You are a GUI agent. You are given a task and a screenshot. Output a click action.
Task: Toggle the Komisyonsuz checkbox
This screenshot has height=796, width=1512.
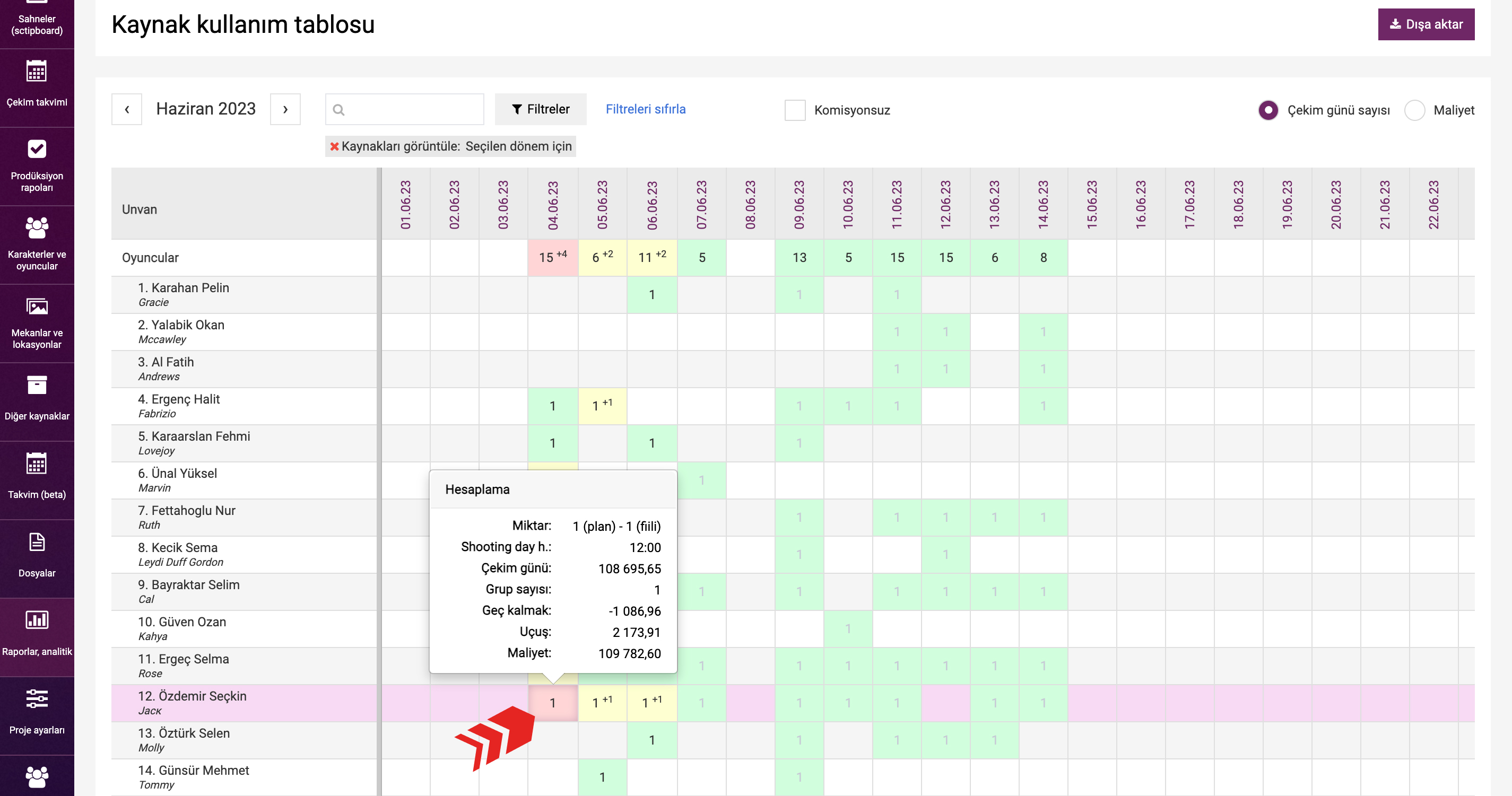(795, 110)
